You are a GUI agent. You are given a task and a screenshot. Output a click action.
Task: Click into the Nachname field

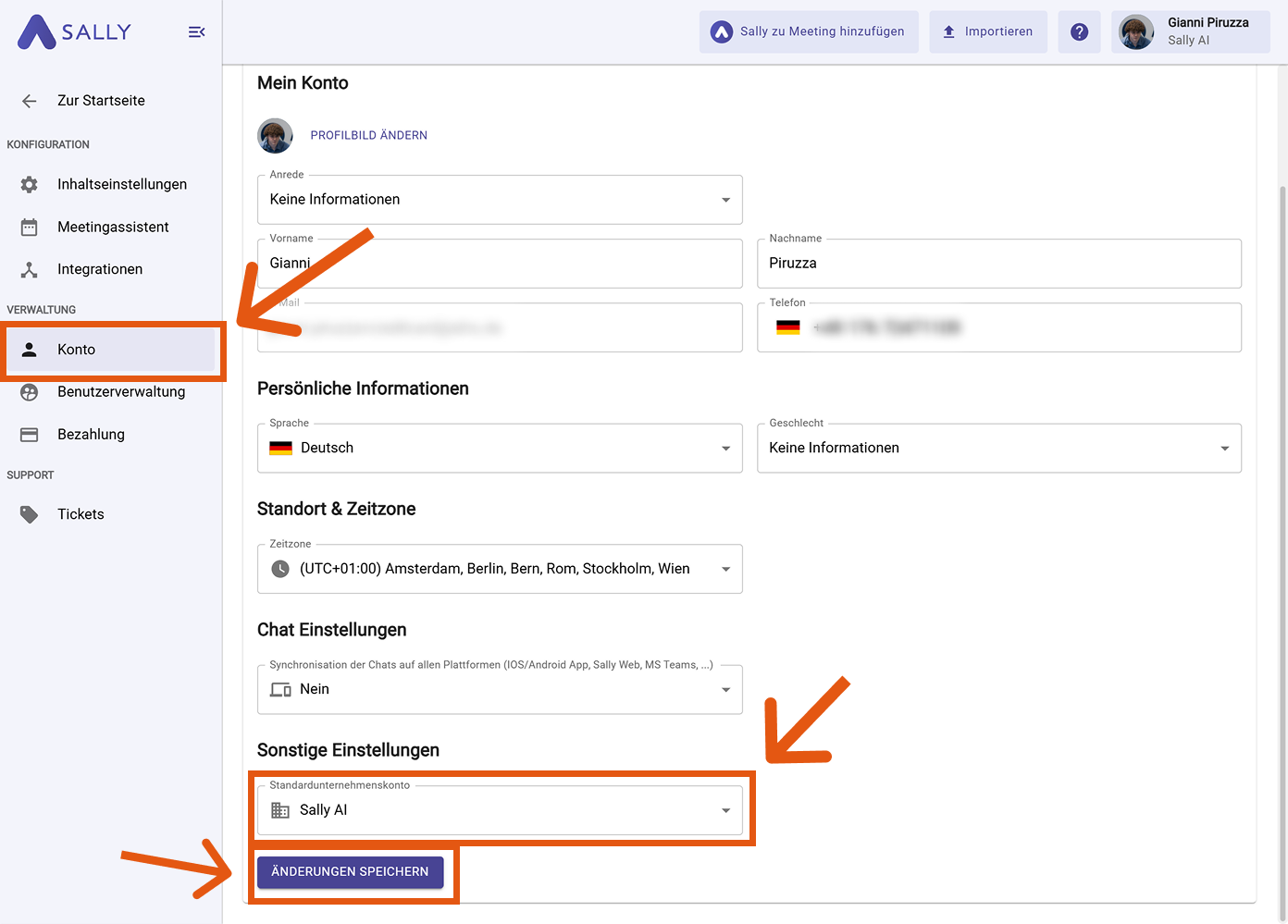(x=998, y=264)
